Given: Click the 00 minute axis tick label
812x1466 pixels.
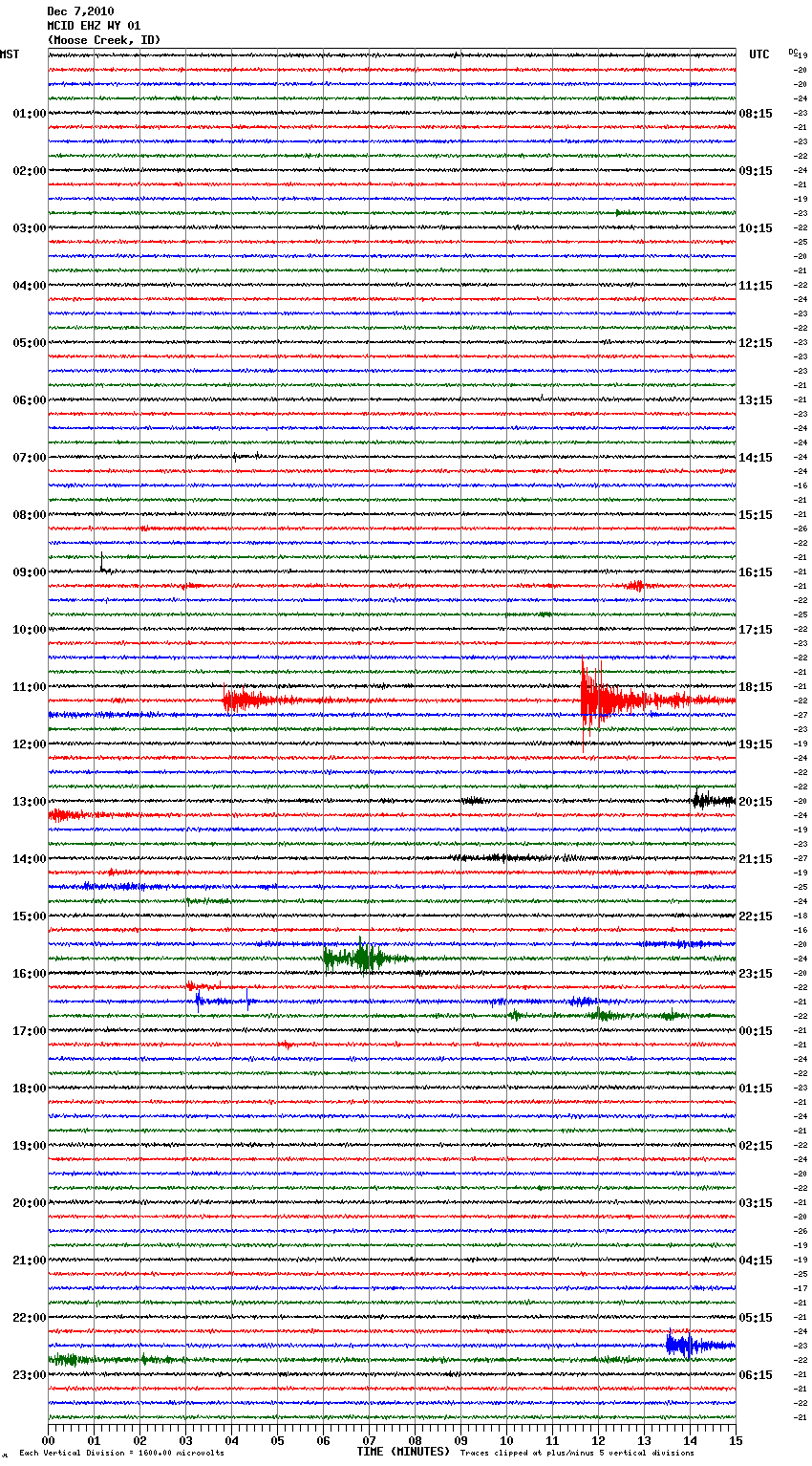Looking at the screenshot, I should 49,1440.
